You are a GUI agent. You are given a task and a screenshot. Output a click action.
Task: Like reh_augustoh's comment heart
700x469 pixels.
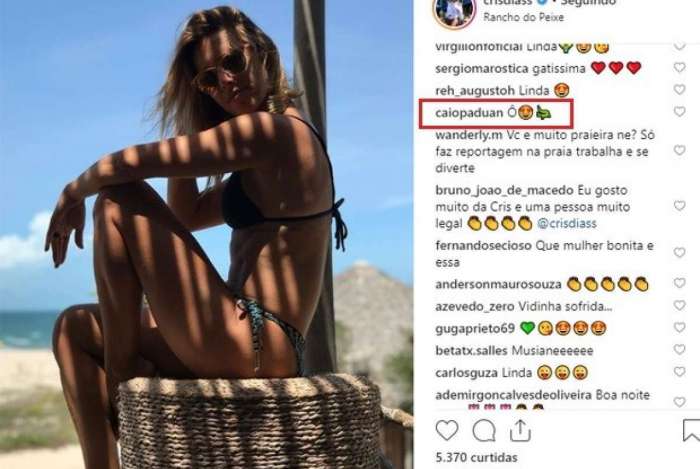tap(679, 89)
